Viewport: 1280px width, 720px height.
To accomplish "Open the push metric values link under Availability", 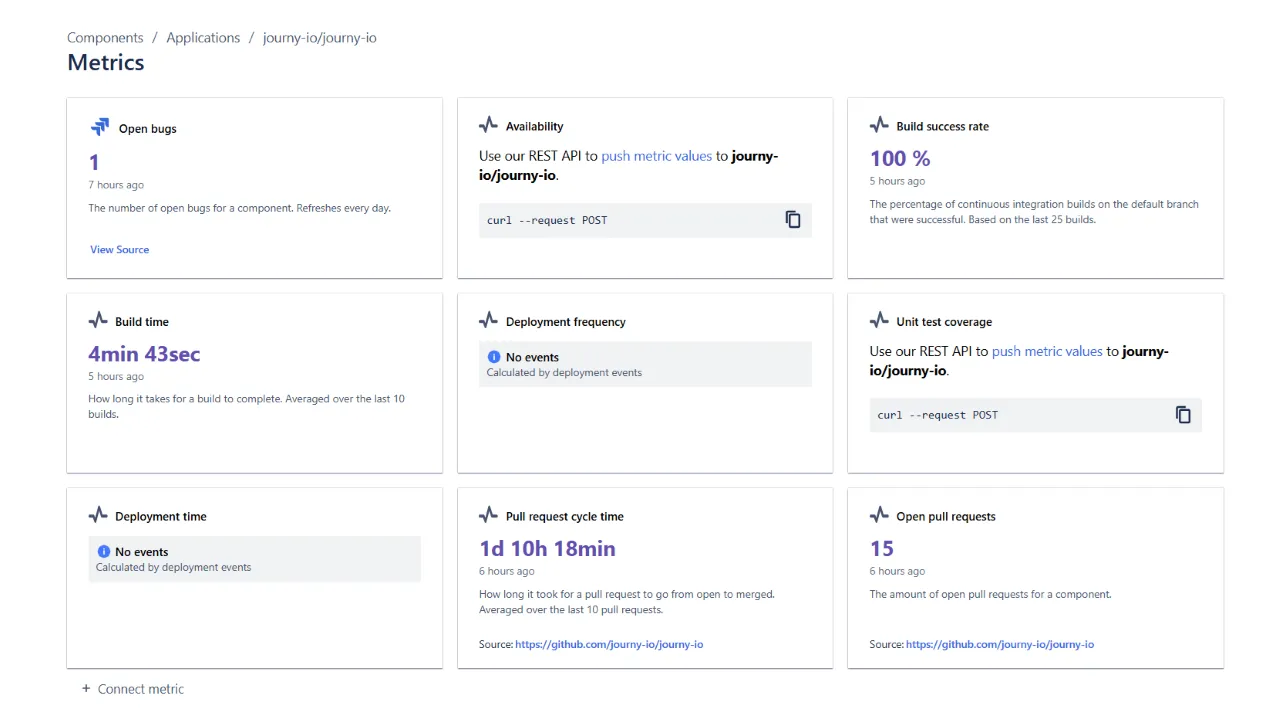I will (x=656, y=155).
